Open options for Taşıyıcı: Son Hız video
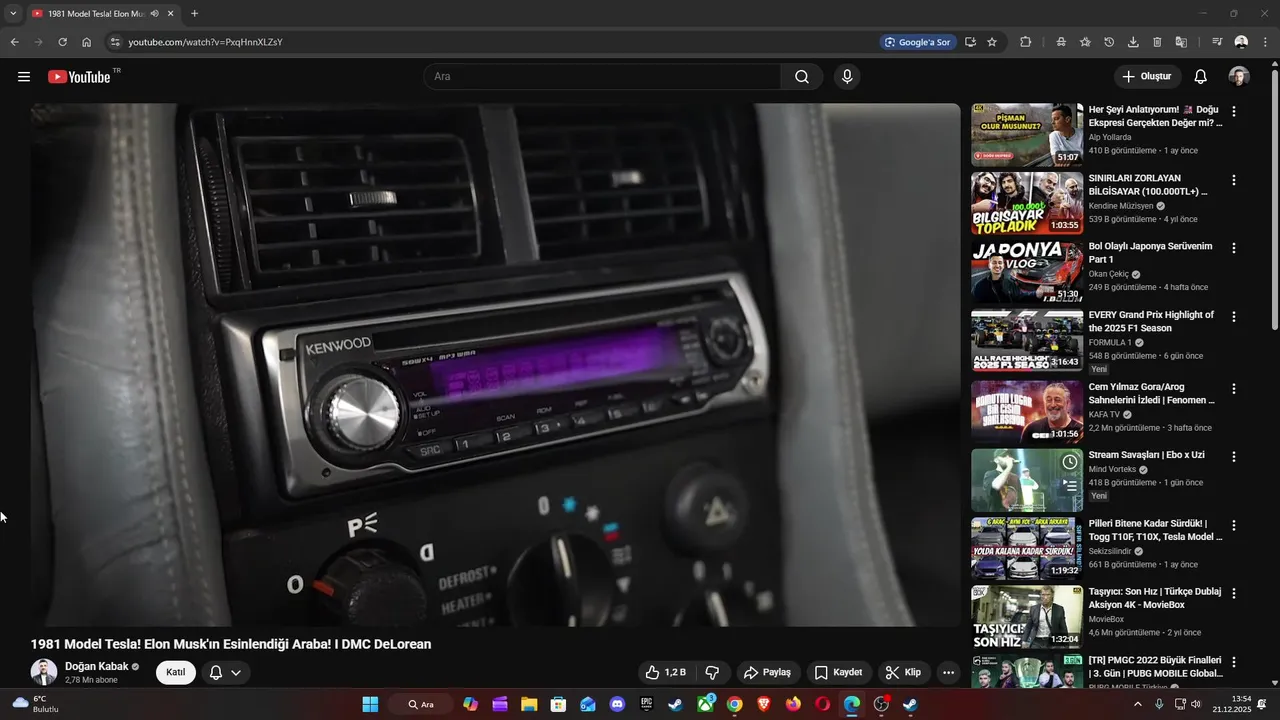This screenshot has height=720, width=1280. [x=1234, y=593]
